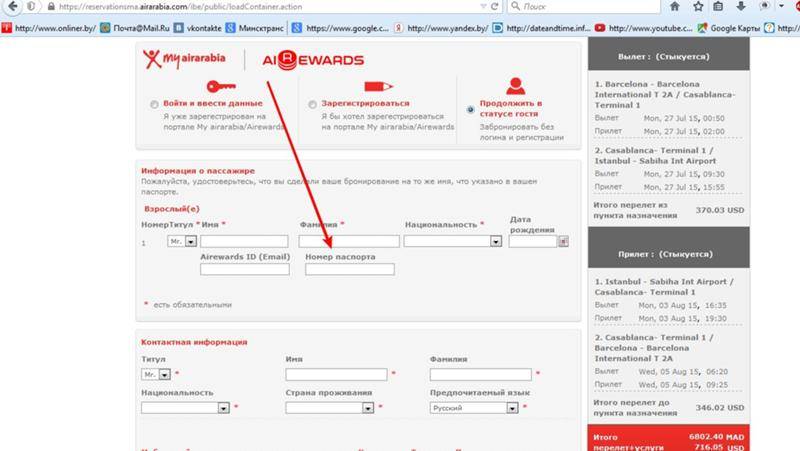Click the red pencil register icon

pos(378,86)
